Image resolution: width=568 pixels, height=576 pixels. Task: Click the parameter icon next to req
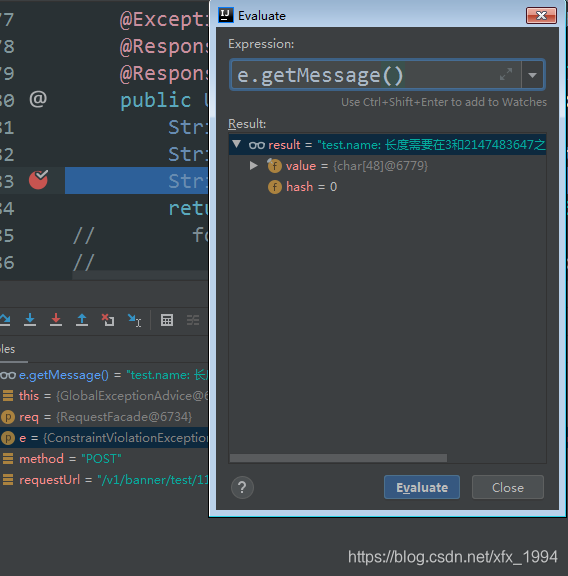pyautogui.click(x=8, y=417)
